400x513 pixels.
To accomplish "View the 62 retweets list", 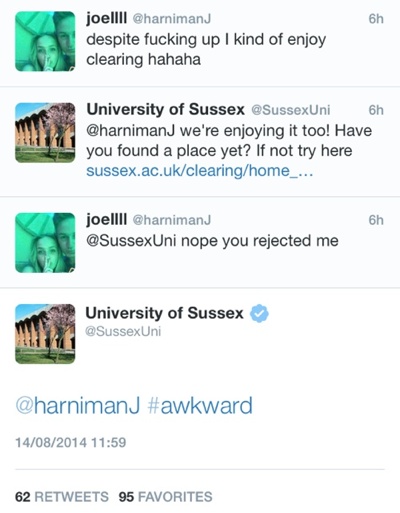I will tap(62, 497).
